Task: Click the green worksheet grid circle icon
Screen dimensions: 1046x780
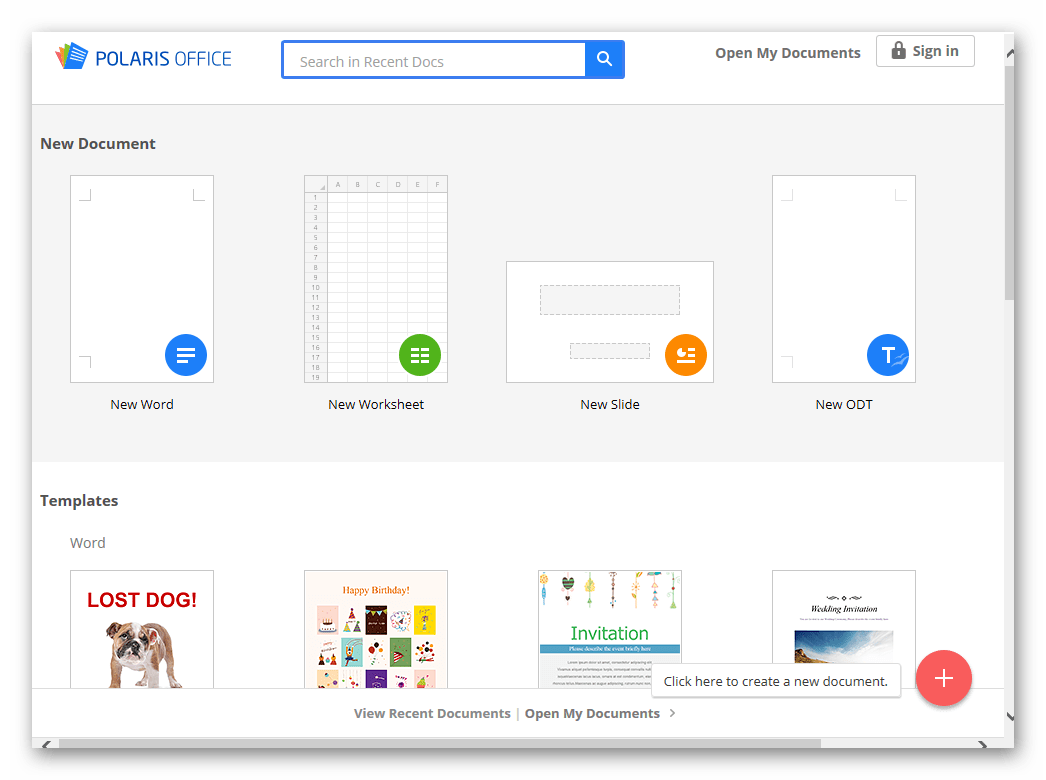Action: tap(420, 355)
